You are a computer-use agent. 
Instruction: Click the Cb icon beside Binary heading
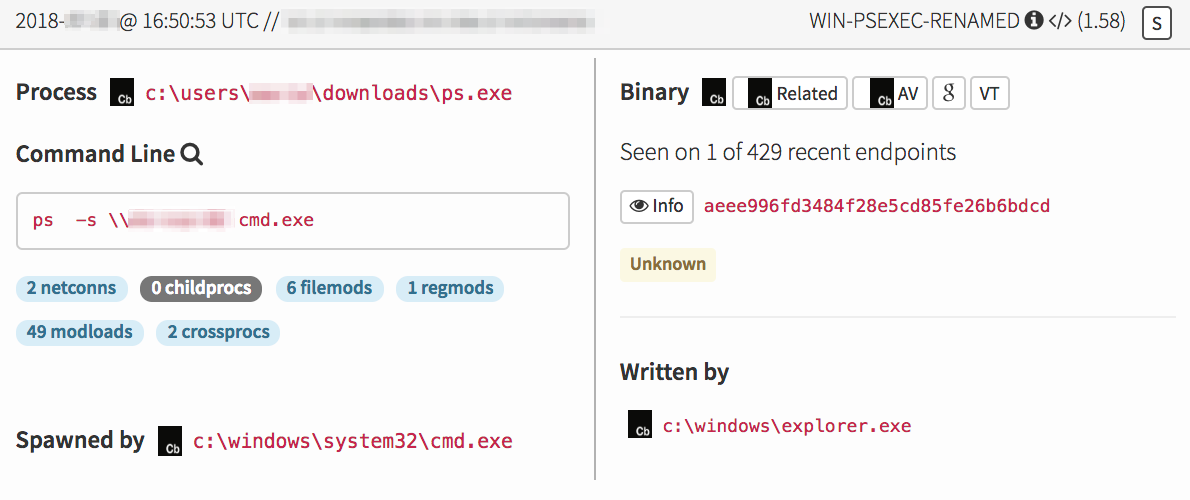point(714,93)
